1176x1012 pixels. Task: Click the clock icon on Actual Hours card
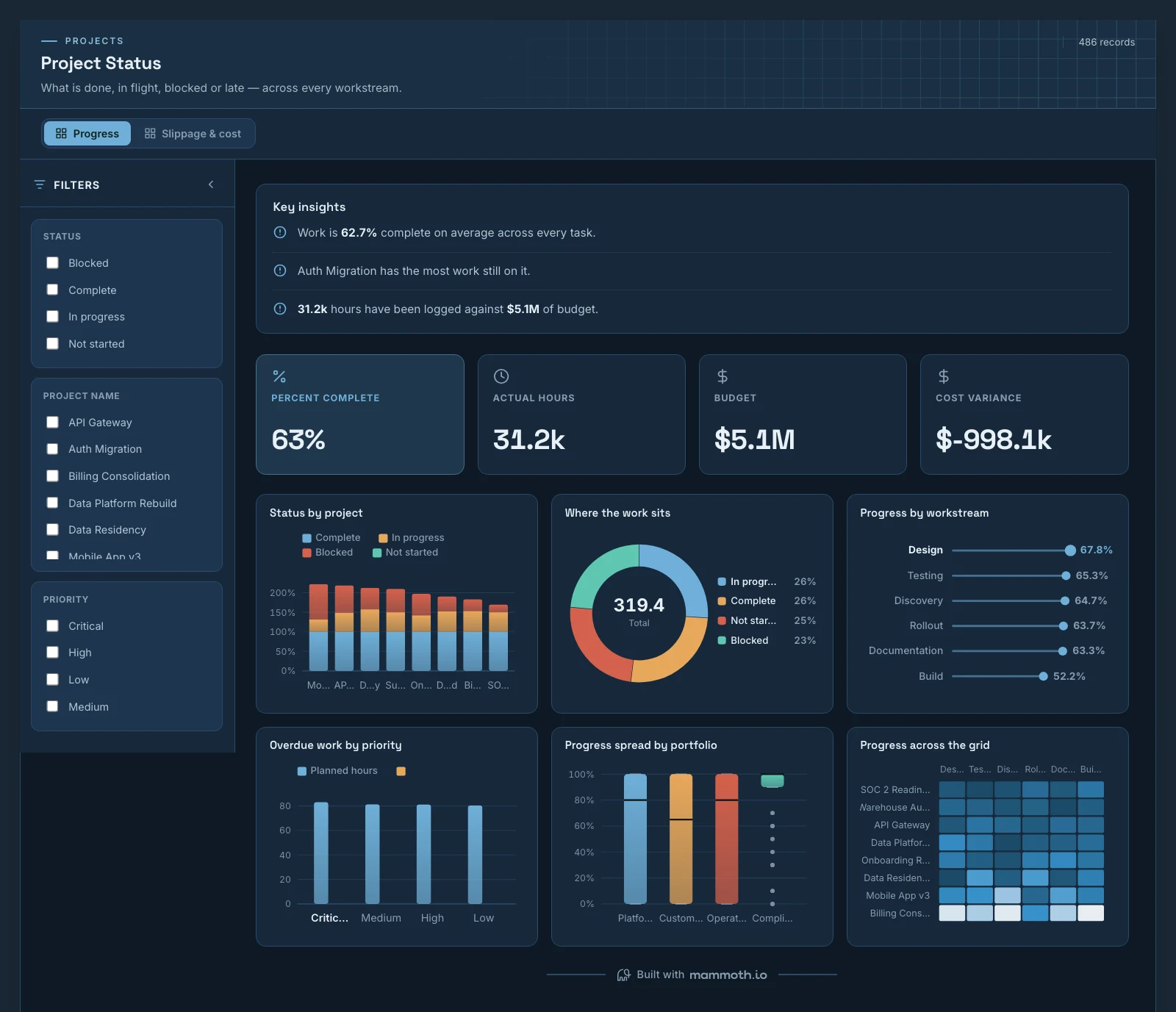point(501,376)
